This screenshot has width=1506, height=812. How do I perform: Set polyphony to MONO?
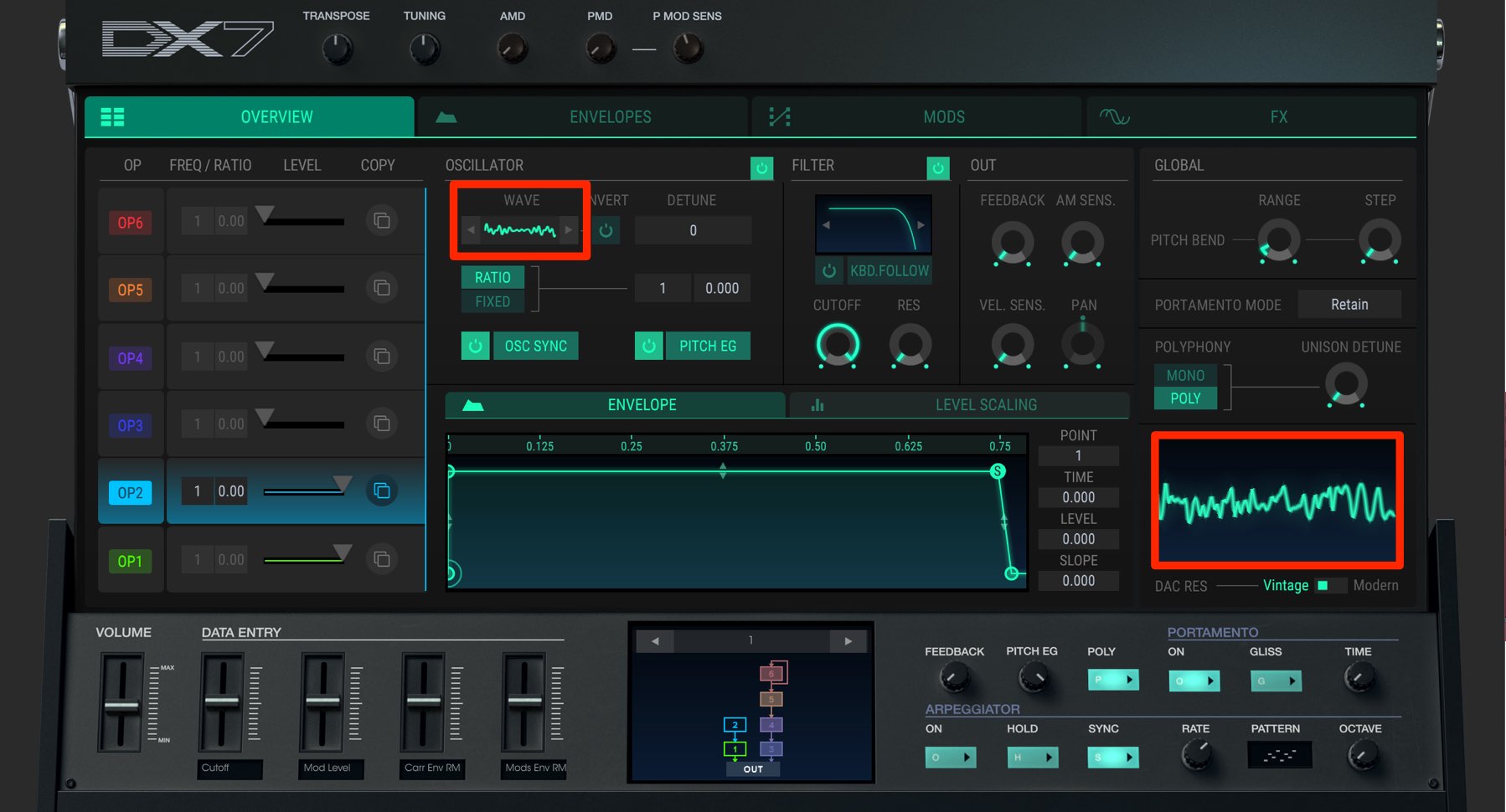(x=1185, y=376)
